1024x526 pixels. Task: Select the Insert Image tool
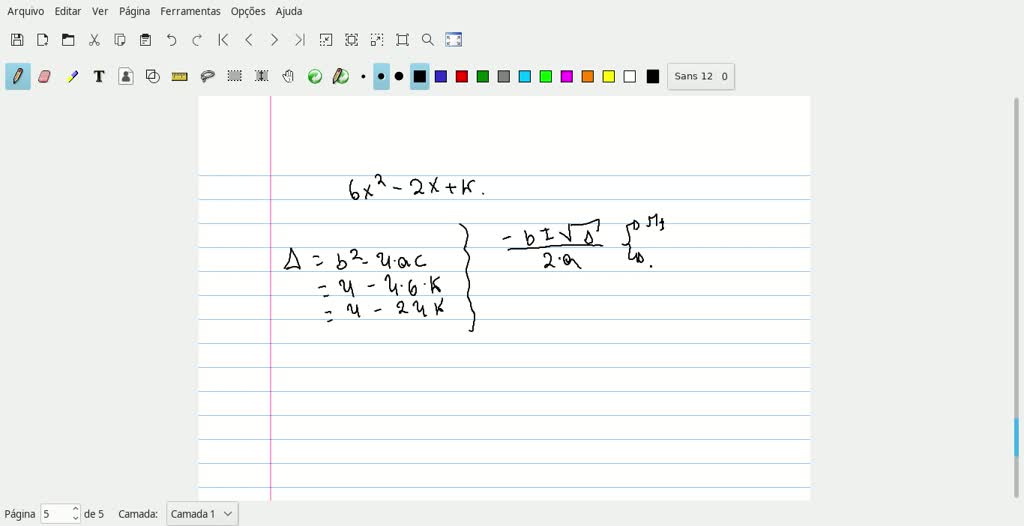[126, 76]
